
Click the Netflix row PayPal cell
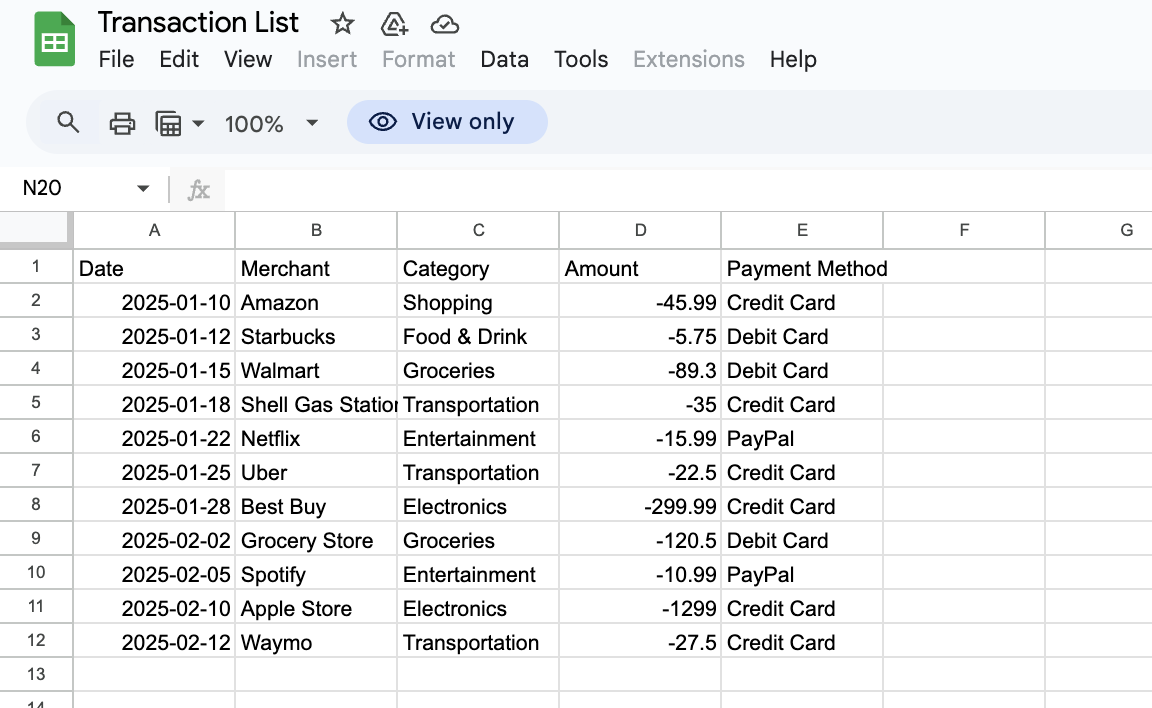pos(802,438)
